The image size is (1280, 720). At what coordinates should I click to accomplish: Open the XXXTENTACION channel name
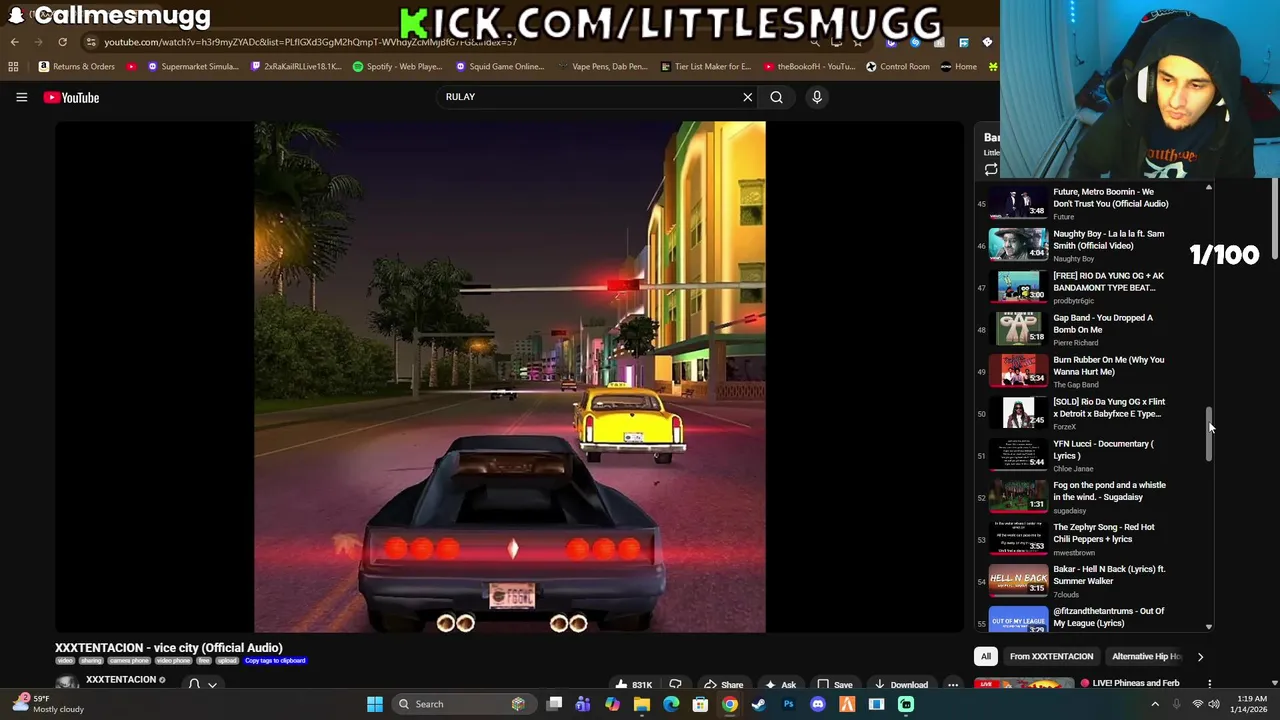tap(121, 680)
